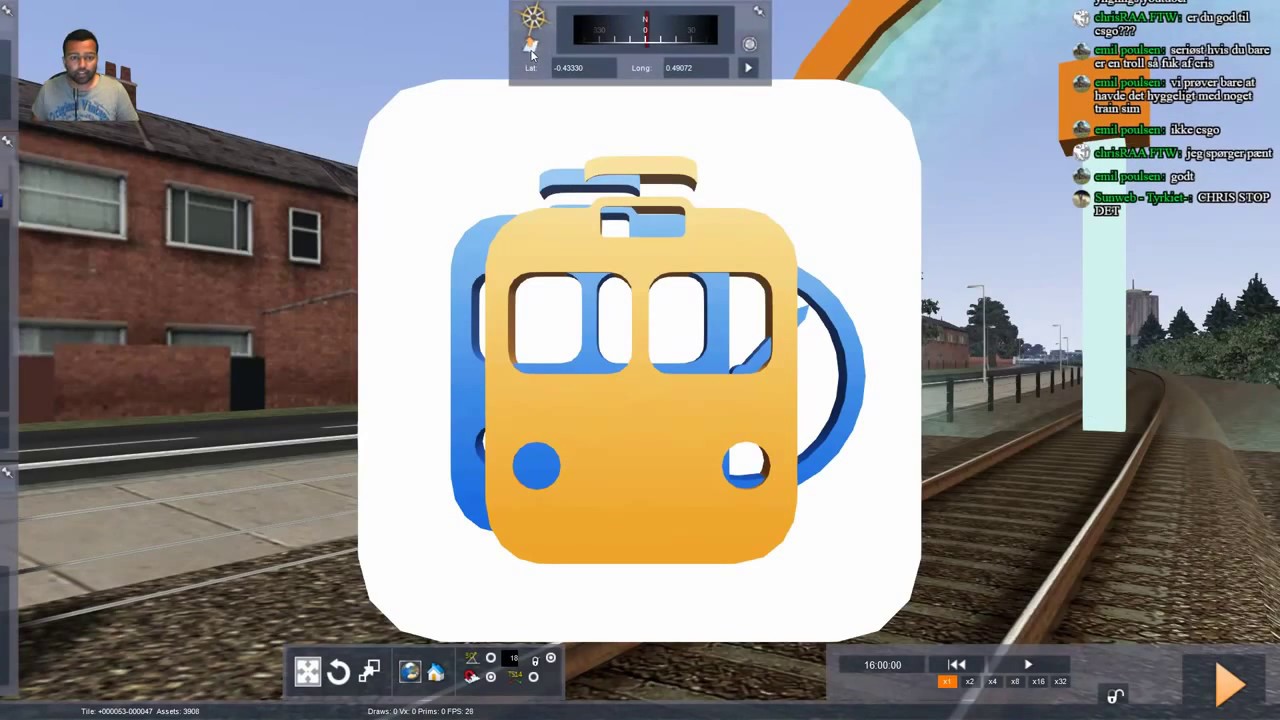Viewport: 1280px width, 720px height.
Task: Click the globe world view icon
Action: (409, 672)
